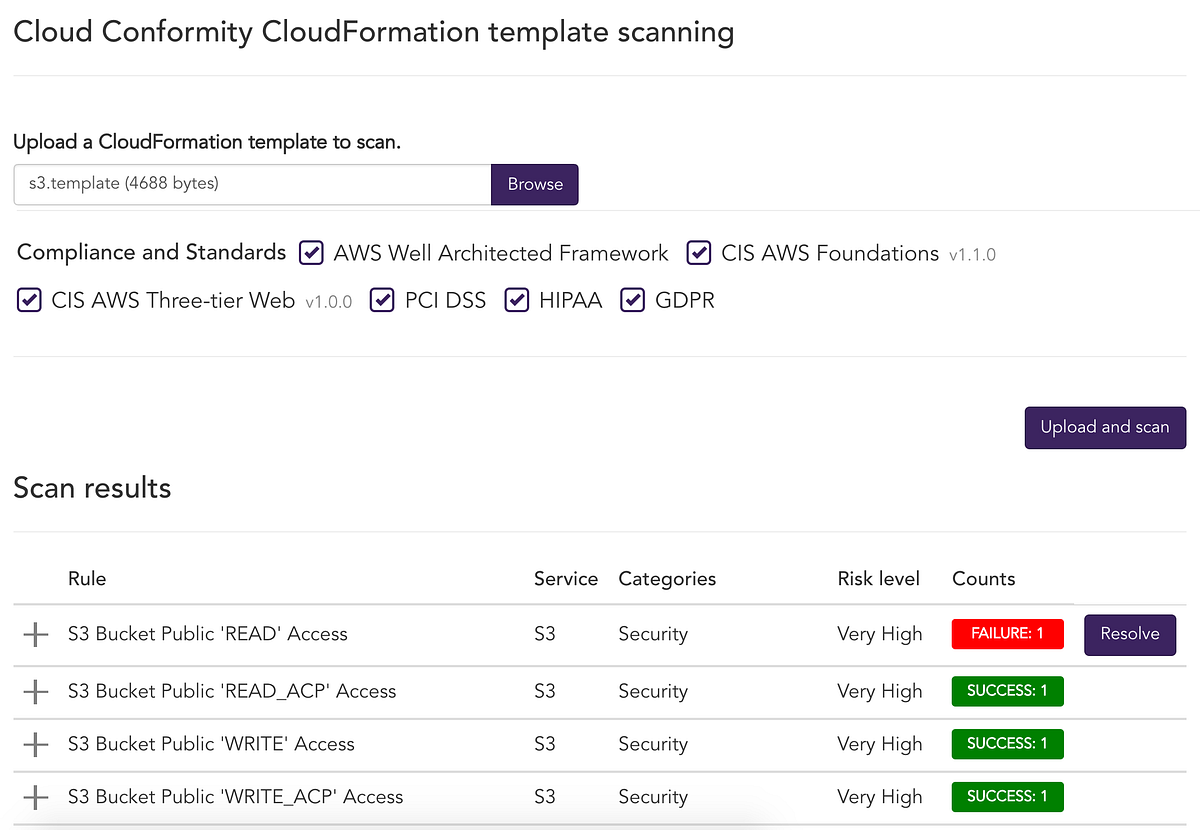This screenshot has width=1200, height=830.
Task: Click the Rule column header
Action: 87,579
